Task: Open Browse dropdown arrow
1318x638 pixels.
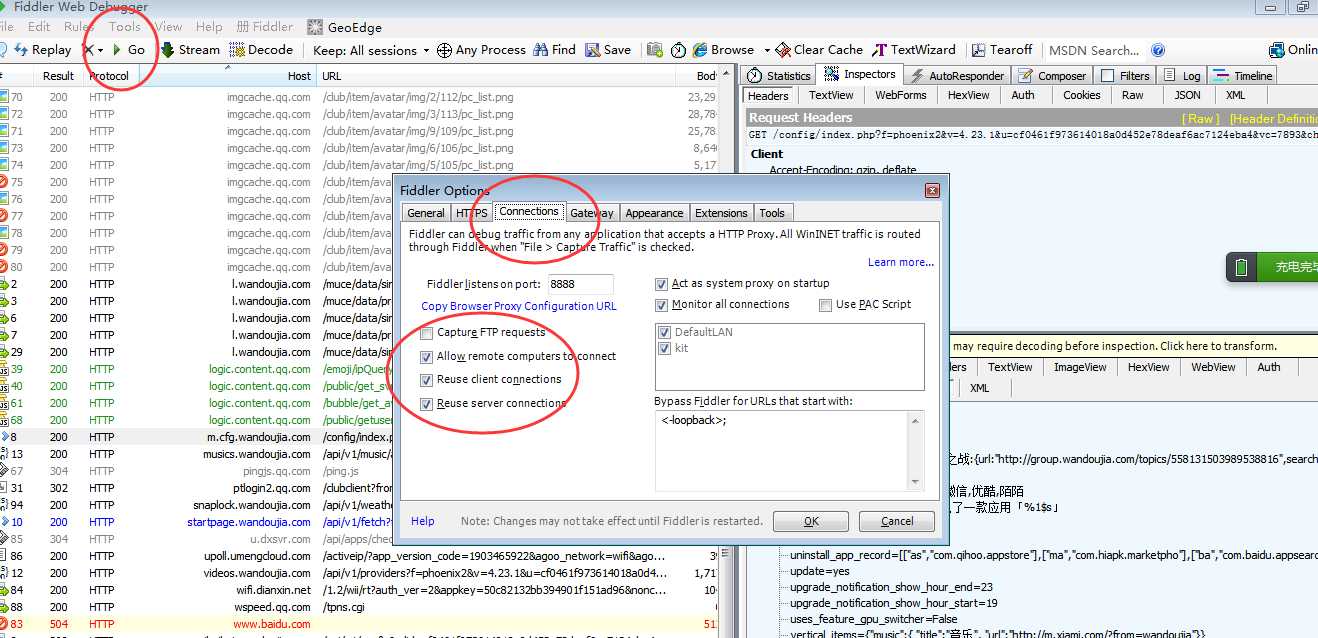Action: (767, 50)
